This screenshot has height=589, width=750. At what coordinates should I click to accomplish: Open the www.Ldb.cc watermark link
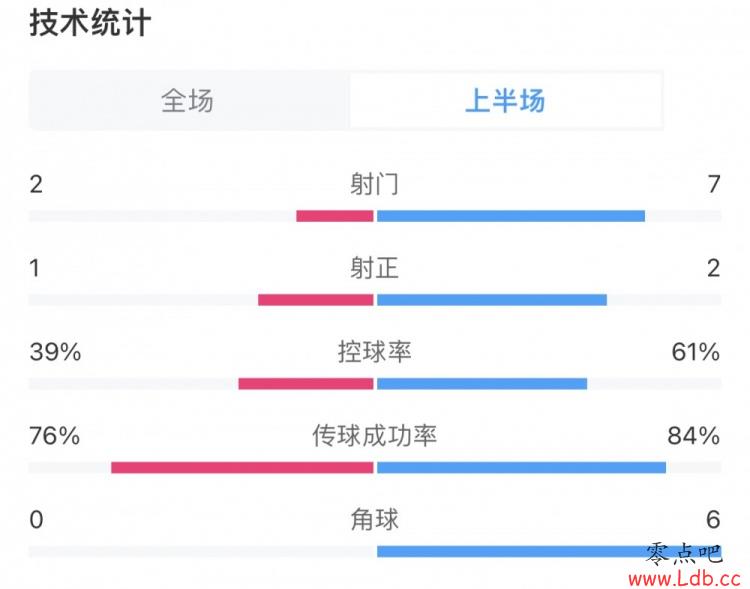685,579
